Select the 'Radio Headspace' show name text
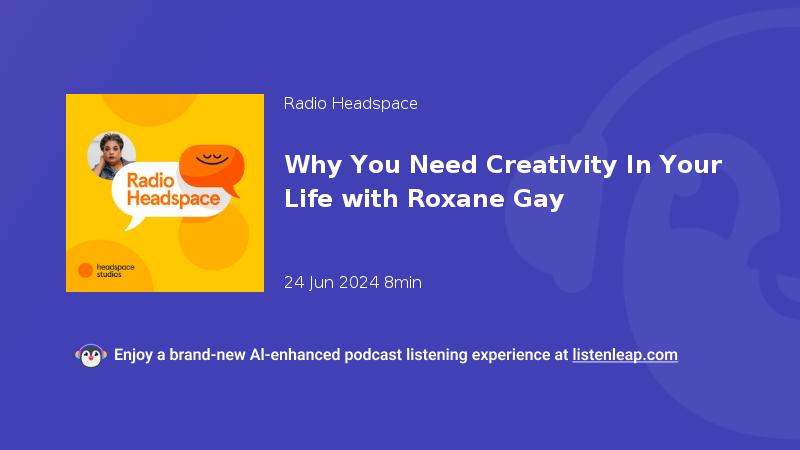 (x=351, y=104)
